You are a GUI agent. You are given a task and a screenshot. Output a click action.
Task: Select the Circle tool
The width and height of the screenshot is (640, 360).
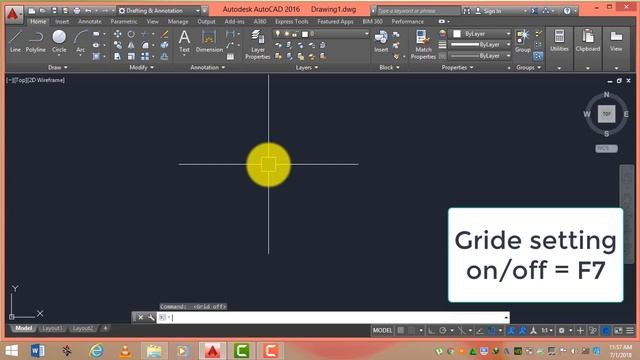point(59,41)
